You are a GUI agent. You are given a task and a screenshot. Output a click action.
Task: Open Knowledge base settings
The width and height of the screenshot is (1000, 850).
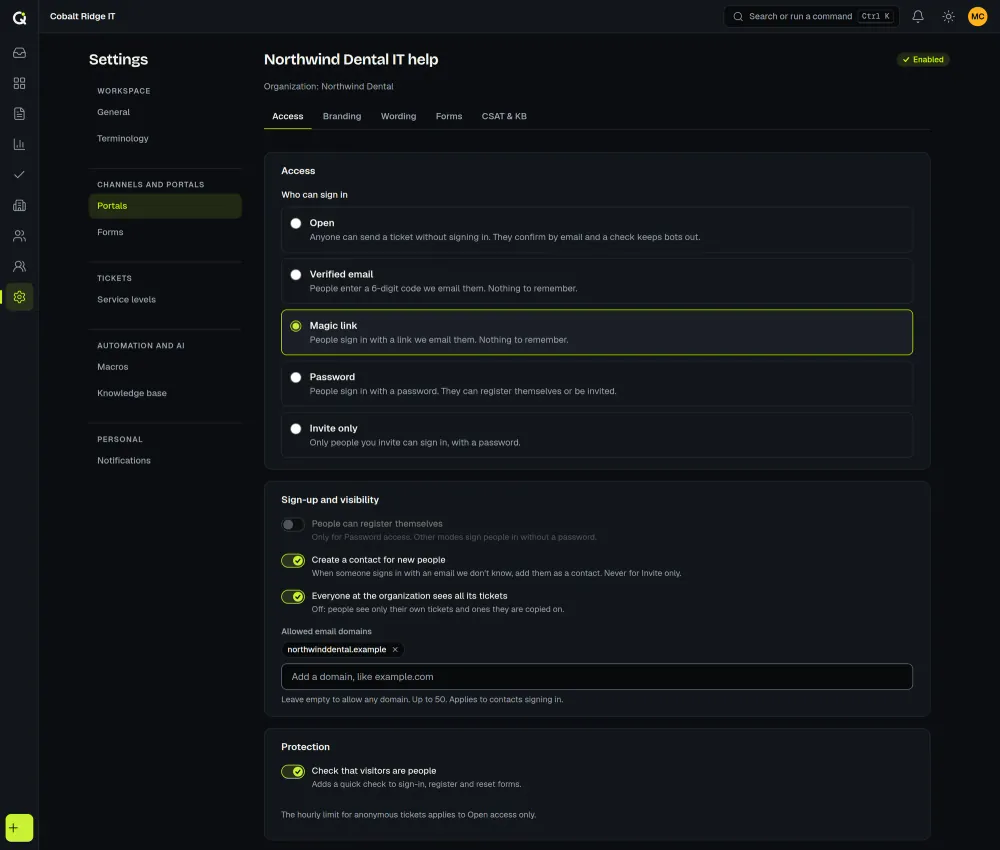point(165,393)
